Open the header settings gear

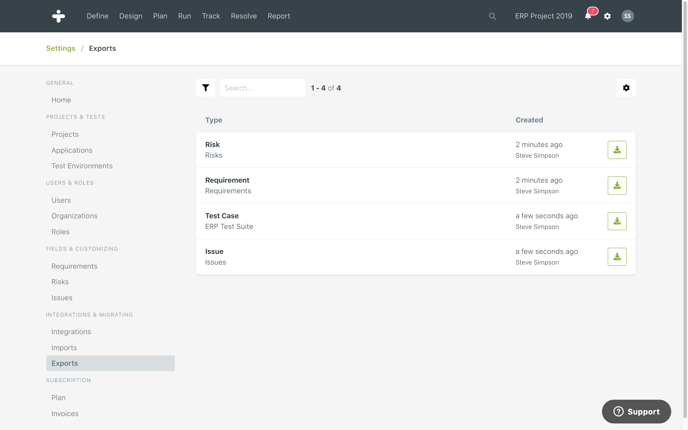click(x=607, y=16)
